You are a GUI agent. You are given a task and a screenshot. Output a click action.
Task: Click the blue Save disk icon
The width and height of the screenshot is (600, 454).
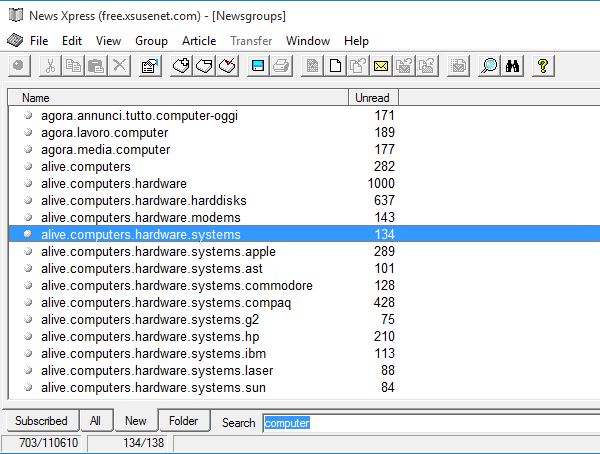[258, 66]
